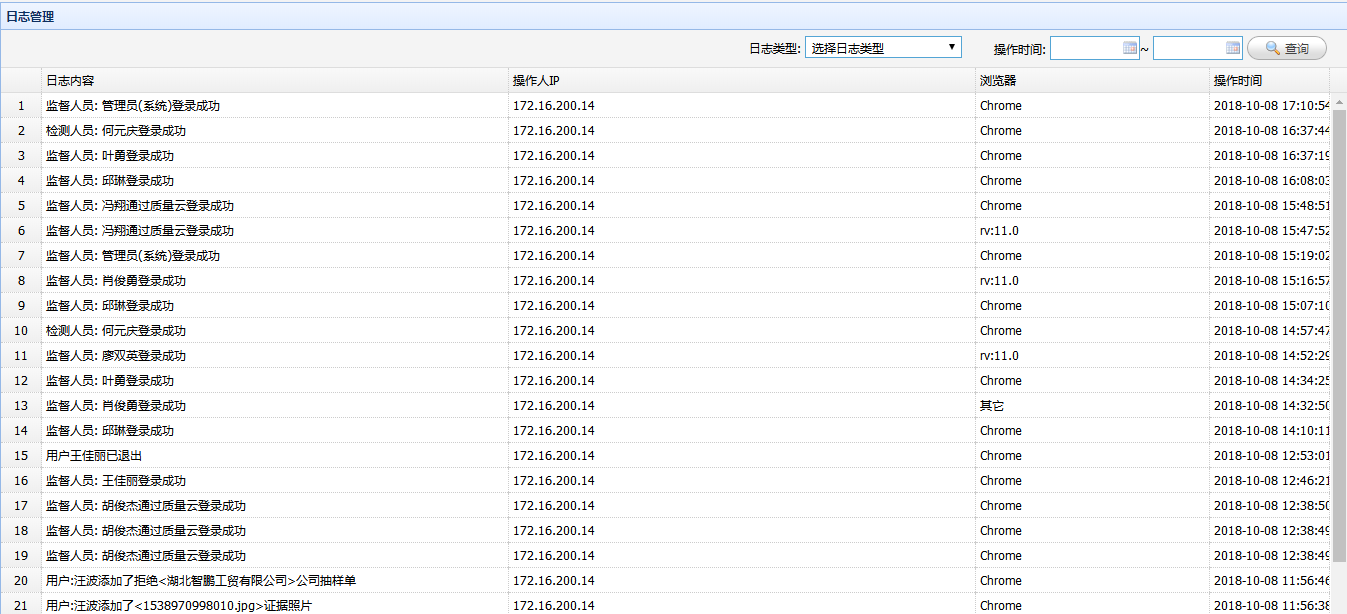
Task: Select row 15 用户王佳丽已退出 log entry
Action: [x=94, y=456]
